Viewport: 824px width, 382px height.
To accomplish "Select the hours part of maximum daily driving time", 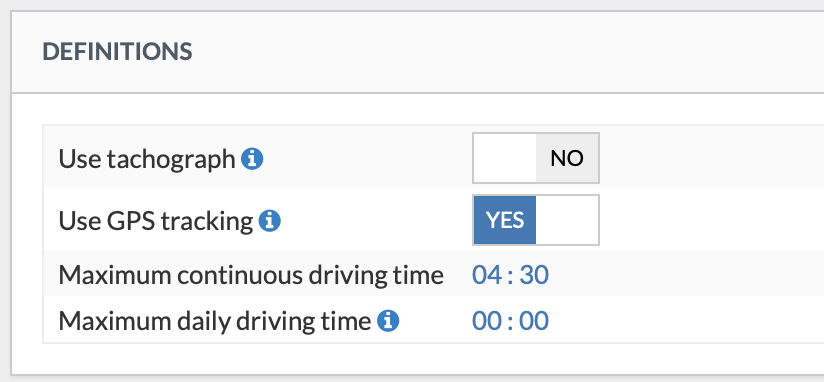I will click(x=487, y=321).
